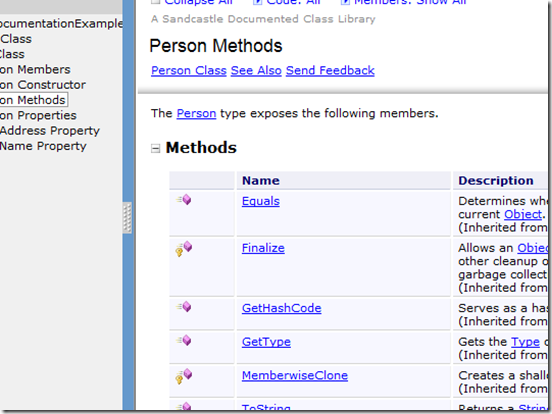Select Person Properties in the tree
This screenshot has width=552, height=414.
point(38,115)
